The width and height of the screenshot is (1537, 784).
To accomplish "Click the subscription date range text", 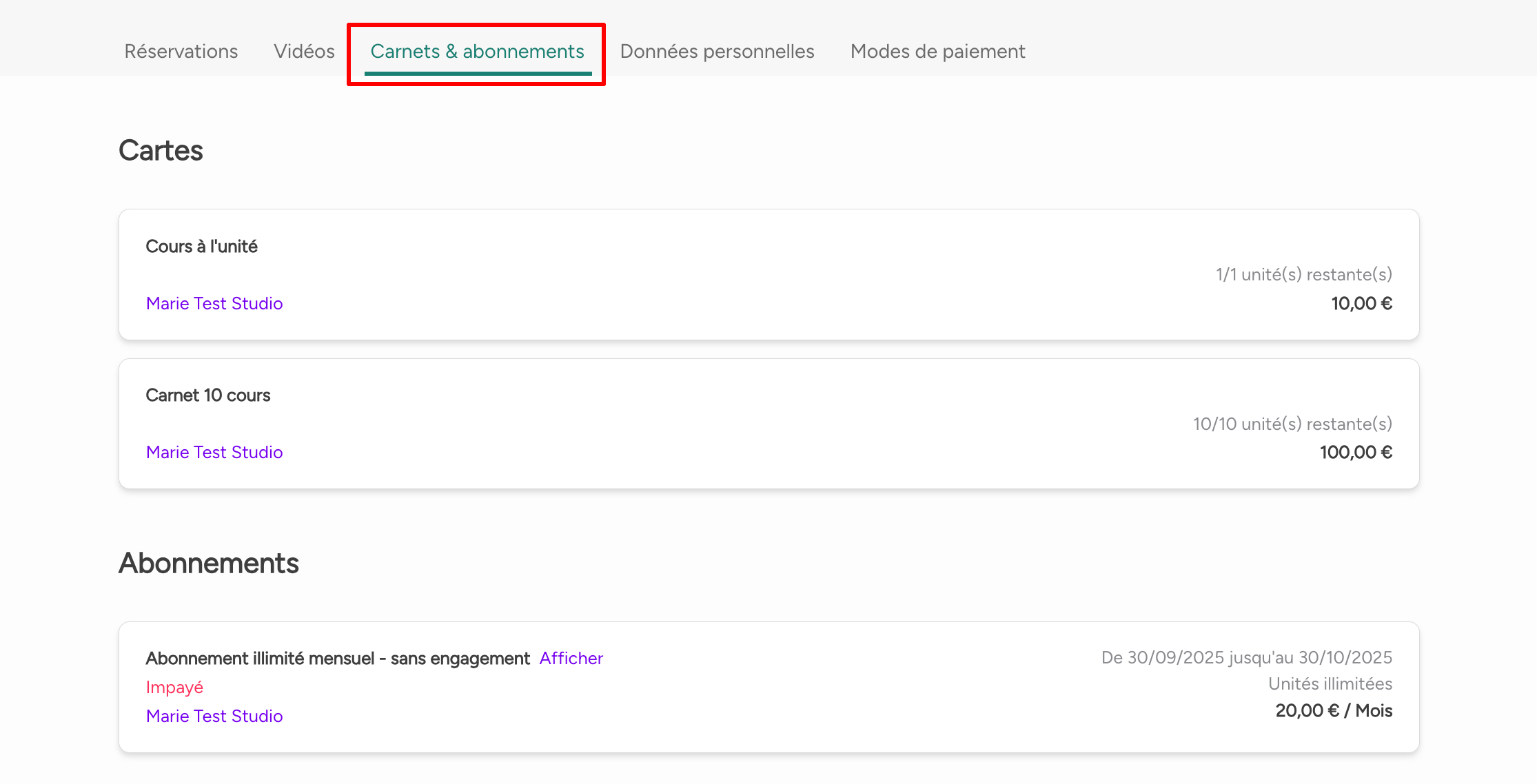I will click(x=1246, y=658).
